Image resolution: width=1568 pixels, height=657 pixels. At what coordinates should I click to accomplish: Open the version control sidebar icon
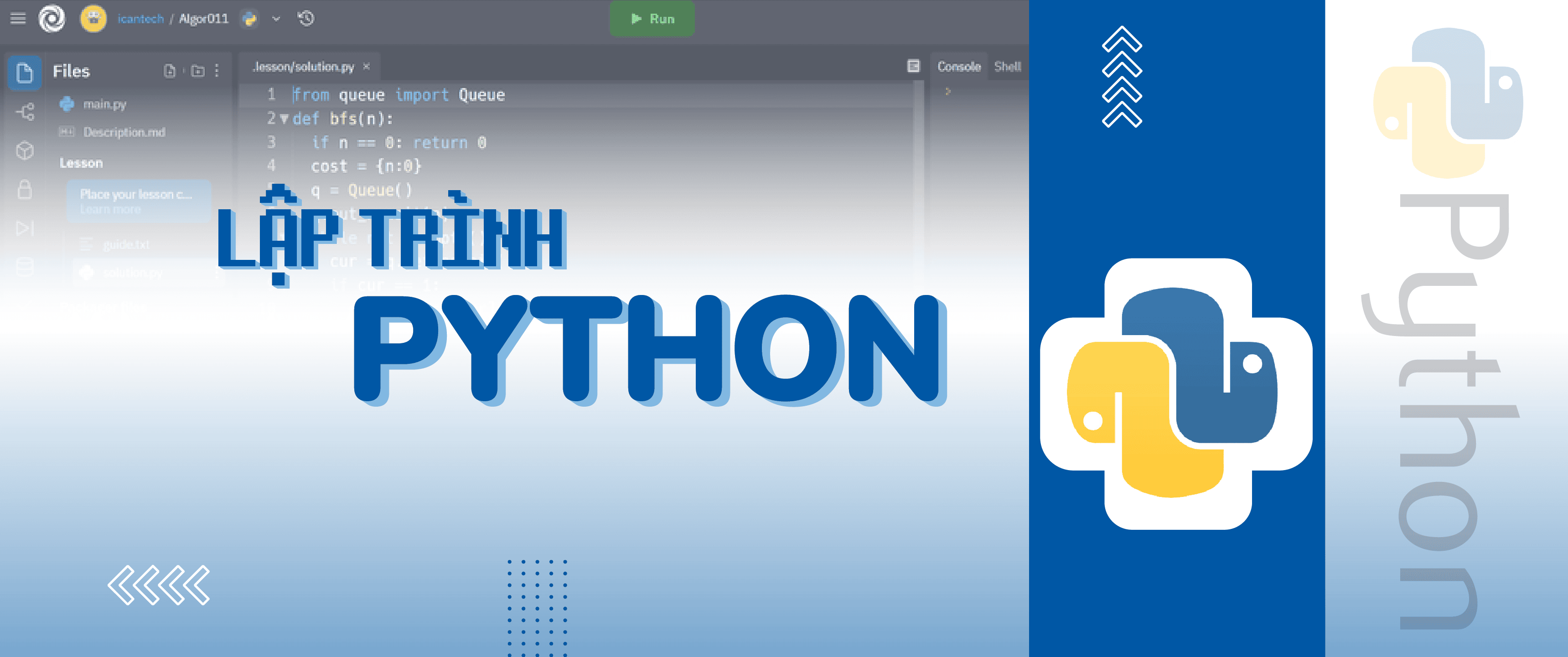click(25, 111)
